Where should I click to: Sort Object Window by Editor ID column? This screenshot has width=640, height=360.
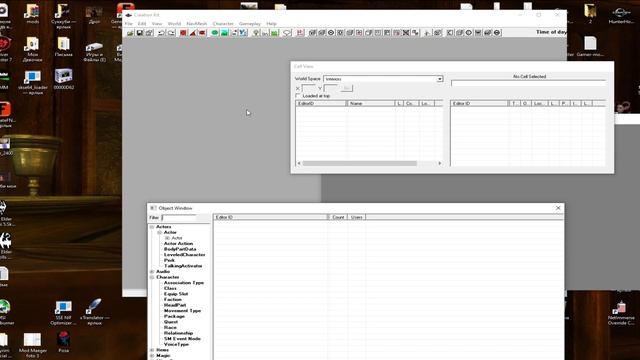click(x=270, y=217)
